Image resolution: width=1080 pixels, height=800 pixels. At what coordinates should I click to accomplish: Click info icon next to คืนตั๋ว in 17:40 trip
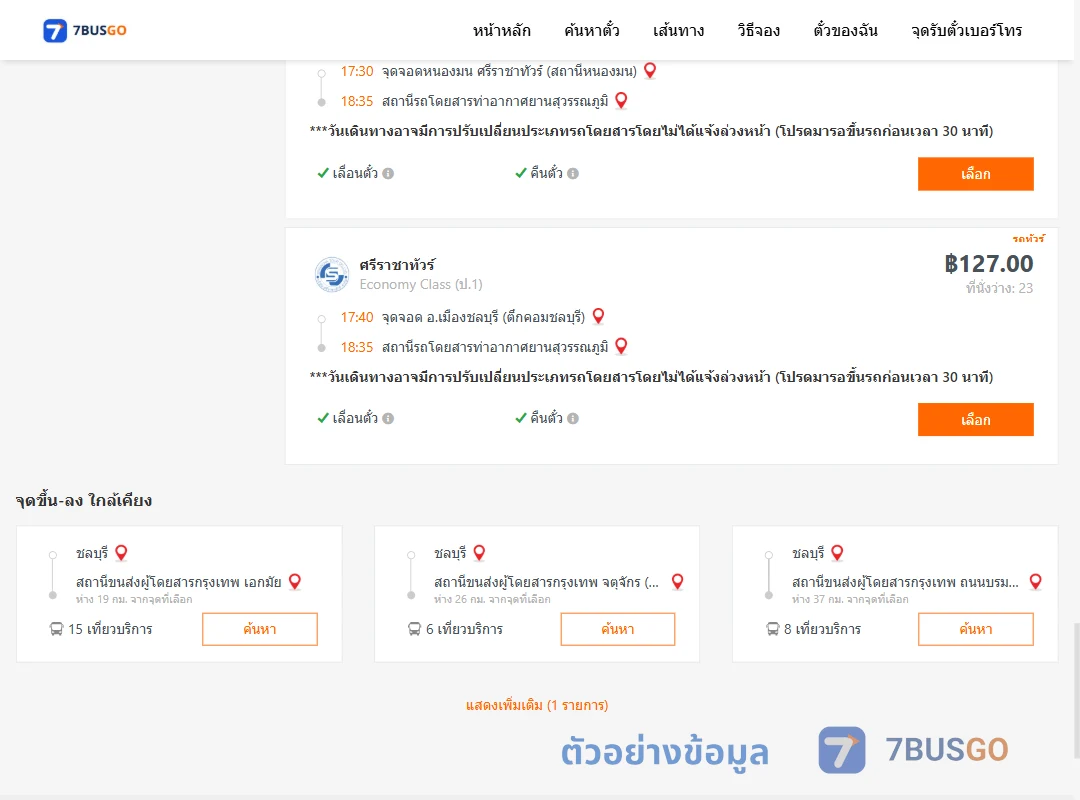coord(573,418)
